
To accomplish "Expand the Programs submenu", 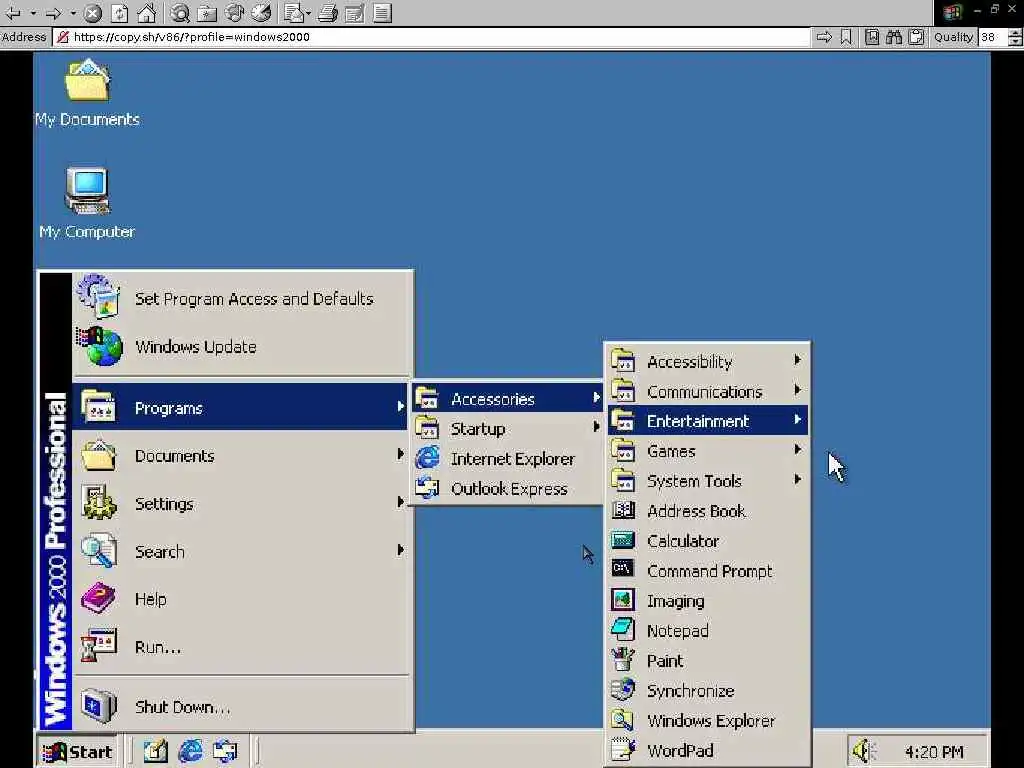I will (240, 408).
